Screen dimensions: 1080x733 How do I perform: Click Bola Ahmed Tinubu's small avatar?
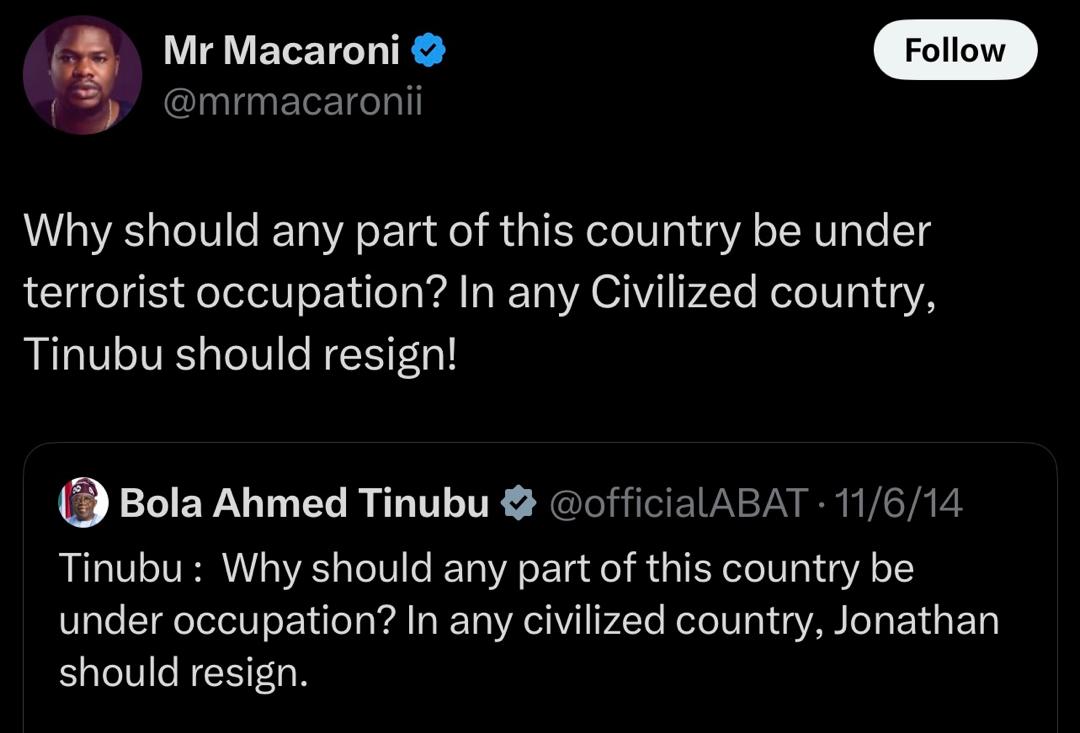83,502
